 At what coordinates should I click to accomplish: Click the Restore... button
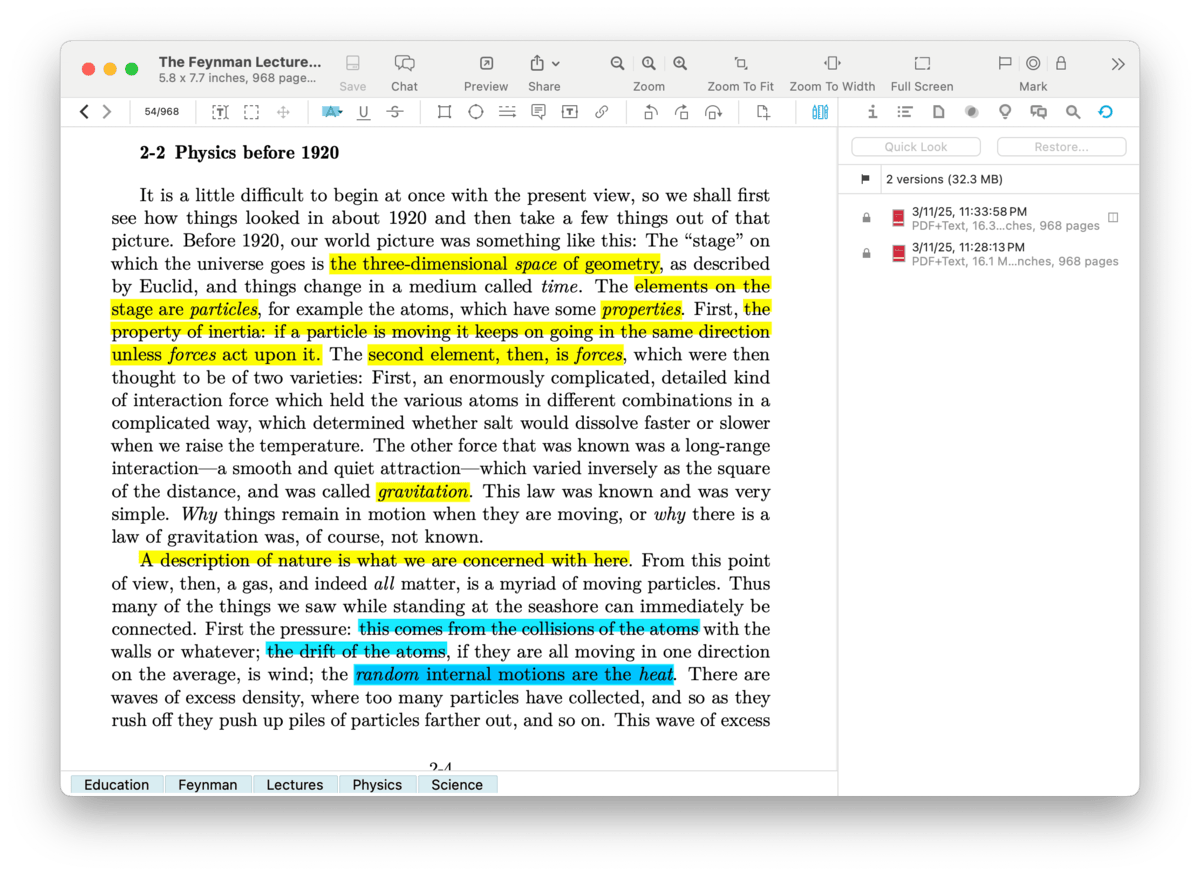tap(1061, 147)
